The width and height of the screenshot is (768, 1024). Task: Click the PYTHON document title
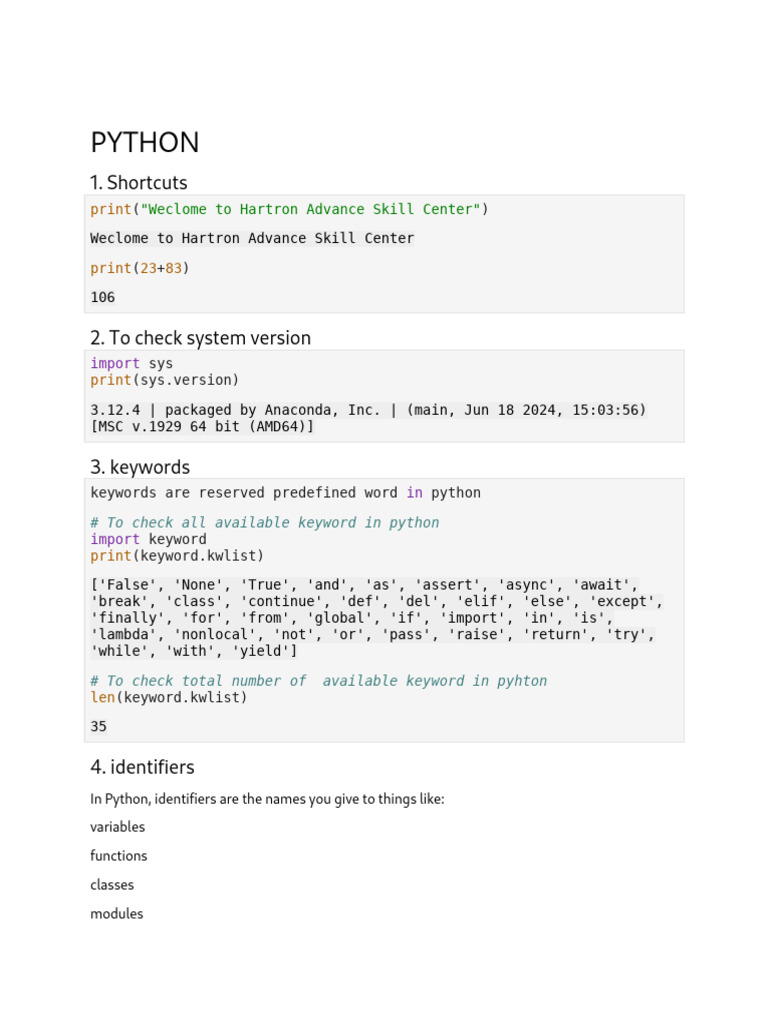click(145, 143)
